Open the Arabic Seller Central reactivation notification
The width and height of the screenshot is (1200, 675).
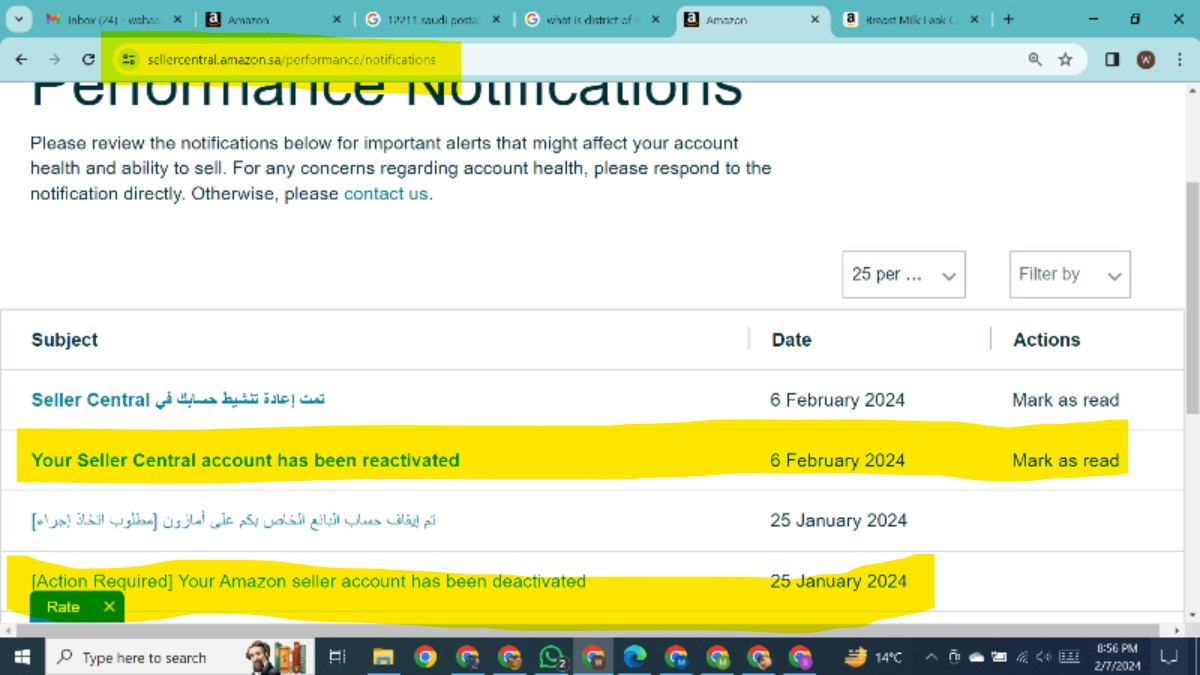point(178,400)
